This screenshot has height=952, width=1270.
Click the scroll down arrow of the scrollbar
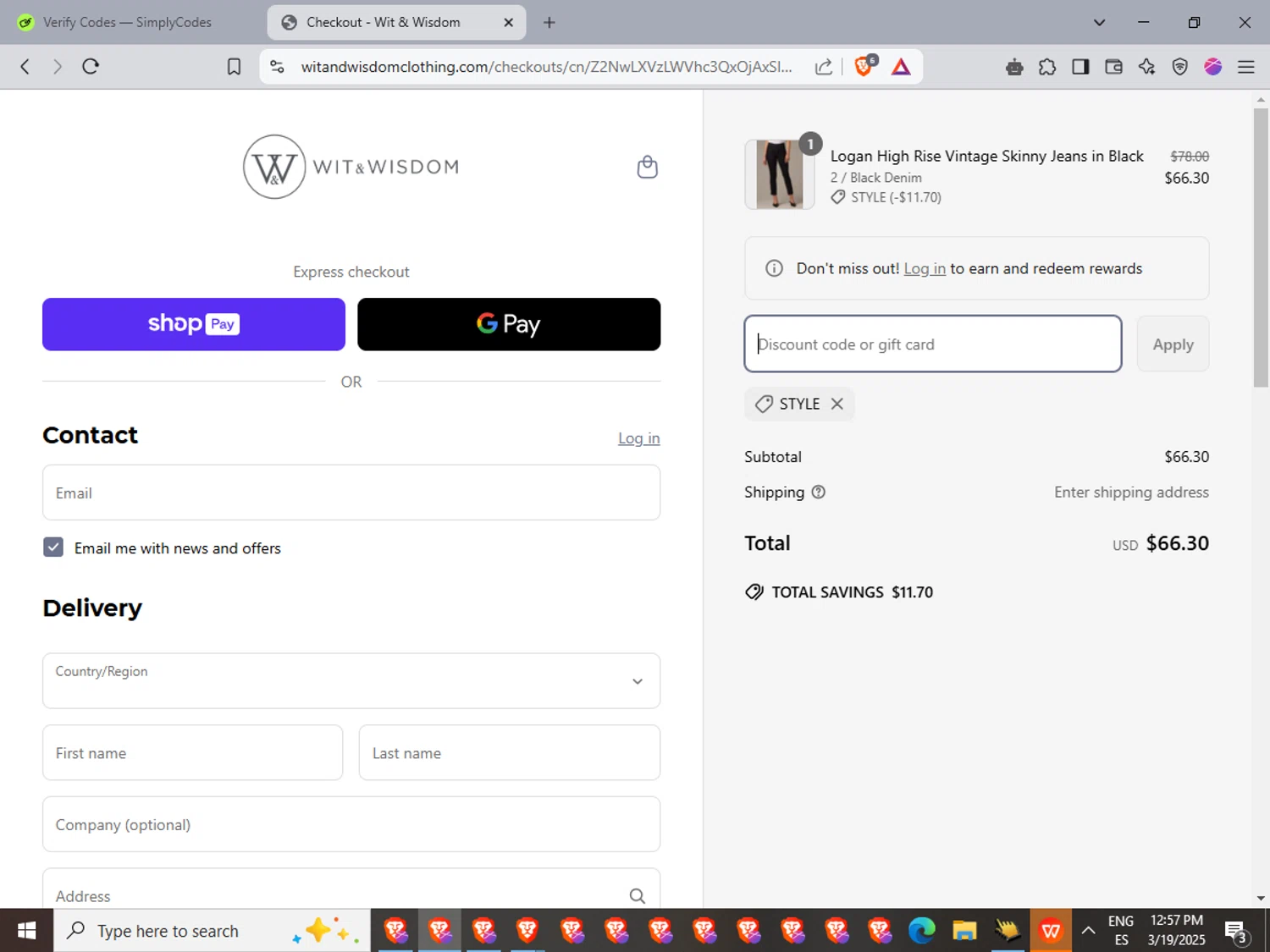point(1261,898)
